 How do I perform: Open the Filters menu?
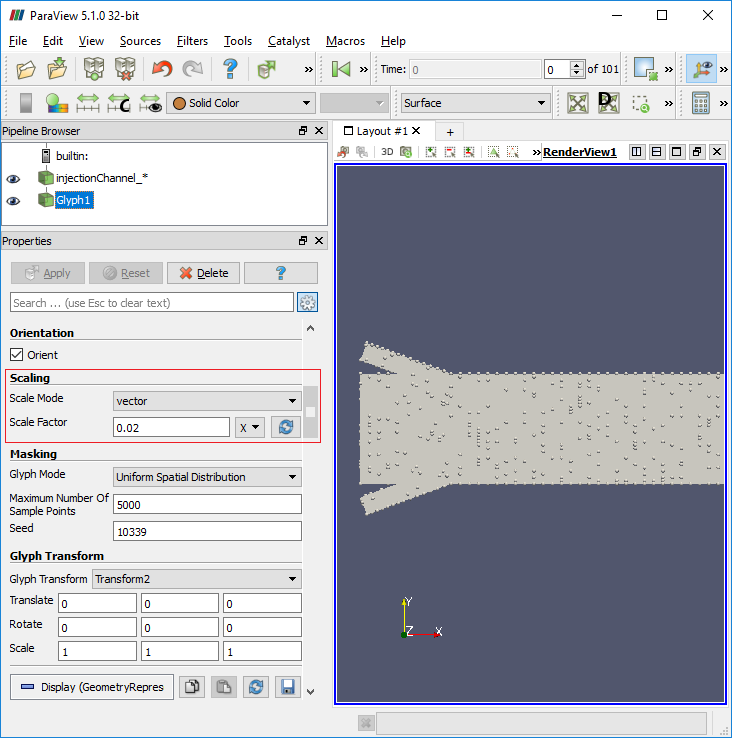tap(192, 41)
